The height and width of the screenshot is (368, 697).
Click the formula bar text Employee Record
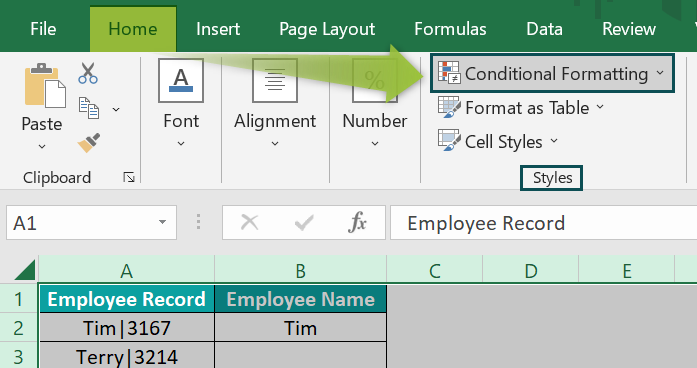[x=486, y=223]
